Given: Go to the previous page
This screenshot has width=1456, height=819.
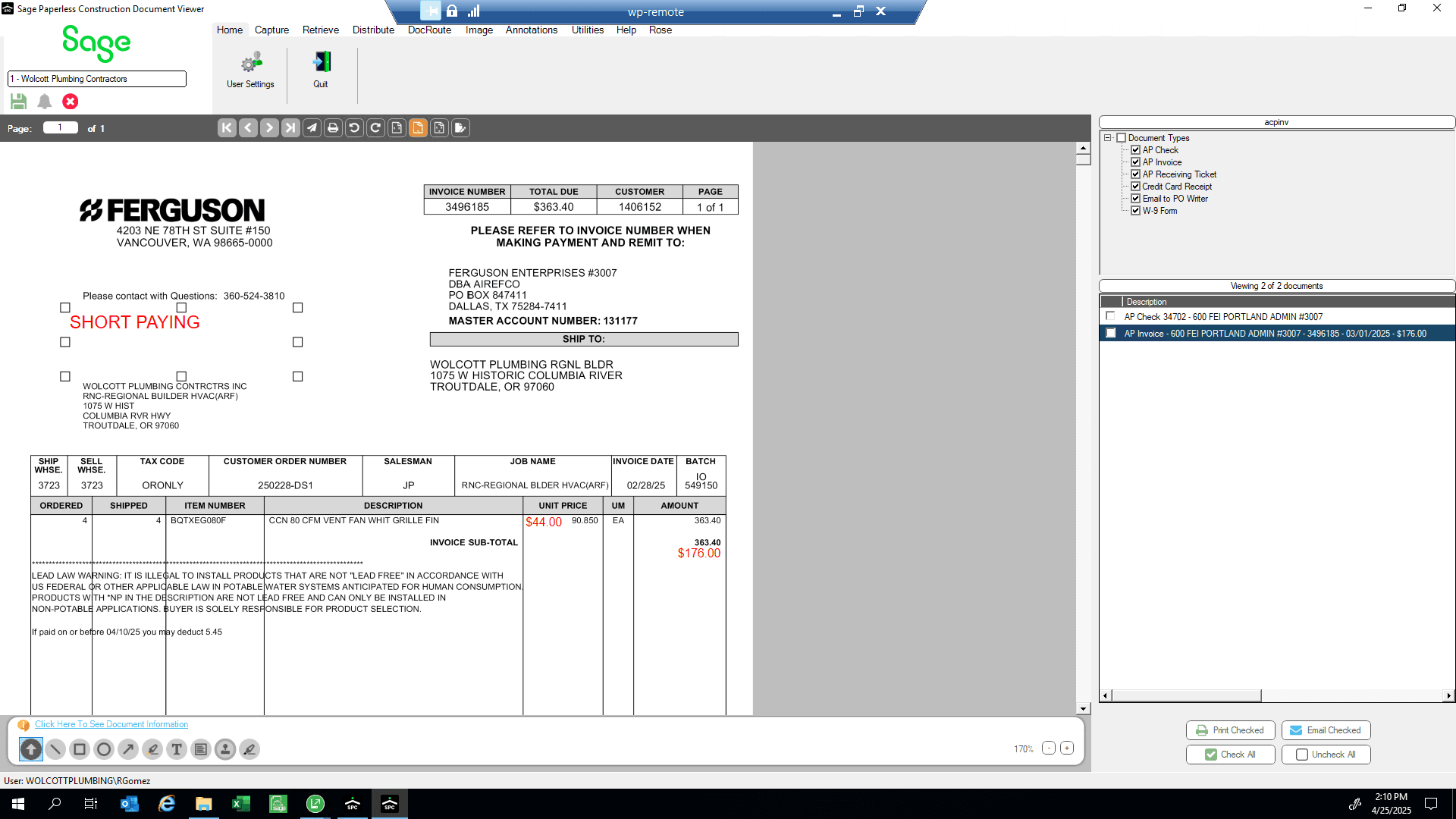Looking at the screenshot, I should tap(248, 127).
